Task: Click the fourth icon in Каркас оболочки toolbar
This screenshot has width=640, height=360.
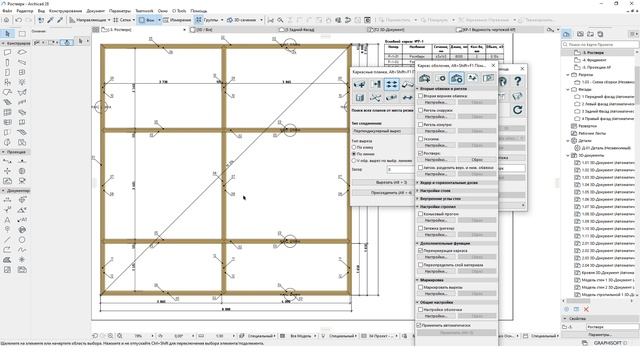Action: tap(472, 78)
